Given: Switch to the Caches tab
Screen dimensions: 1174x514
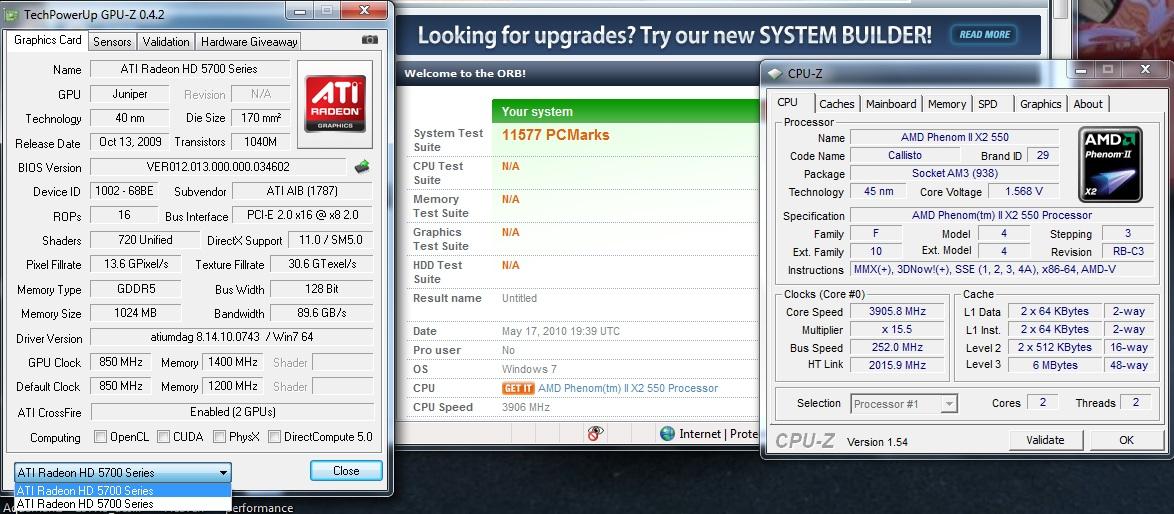Looking at the screenshot, I should [836, 104].
